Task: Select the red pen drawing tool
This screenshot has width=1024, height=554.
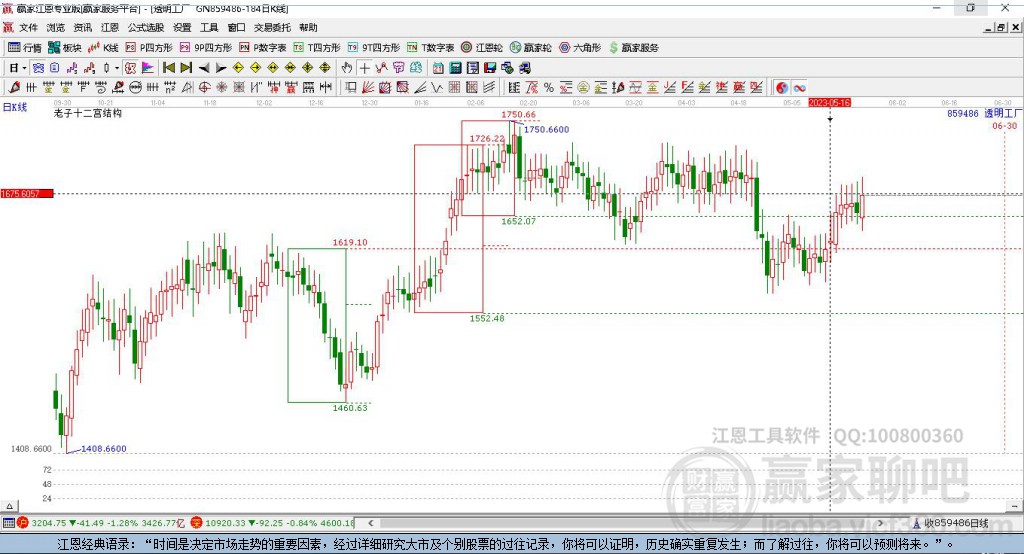Action: (x=14, y=88)
